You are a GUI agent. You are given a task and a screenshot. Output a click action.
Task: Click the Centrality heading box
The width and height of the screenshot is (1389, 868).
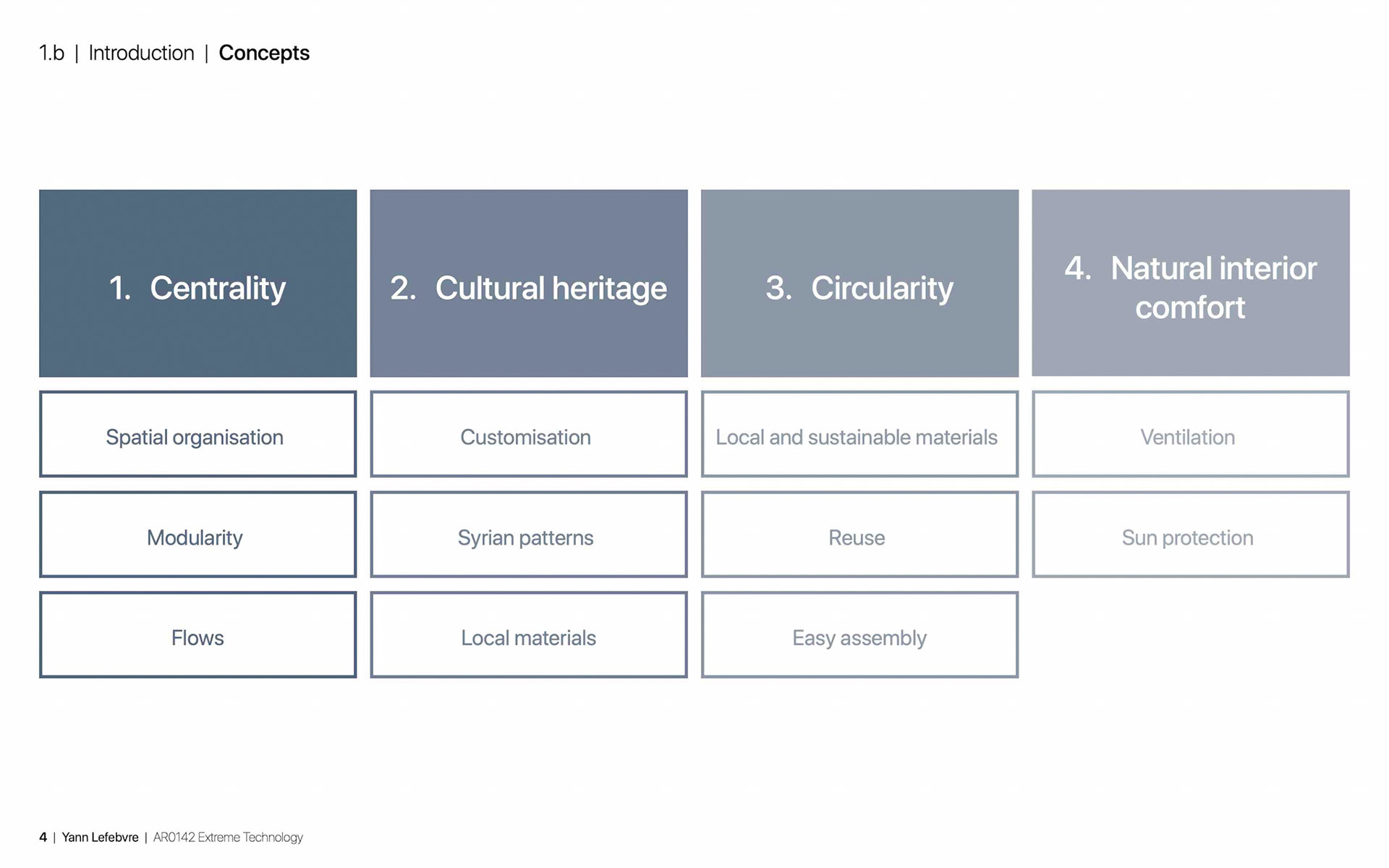(x=197, y=284)
